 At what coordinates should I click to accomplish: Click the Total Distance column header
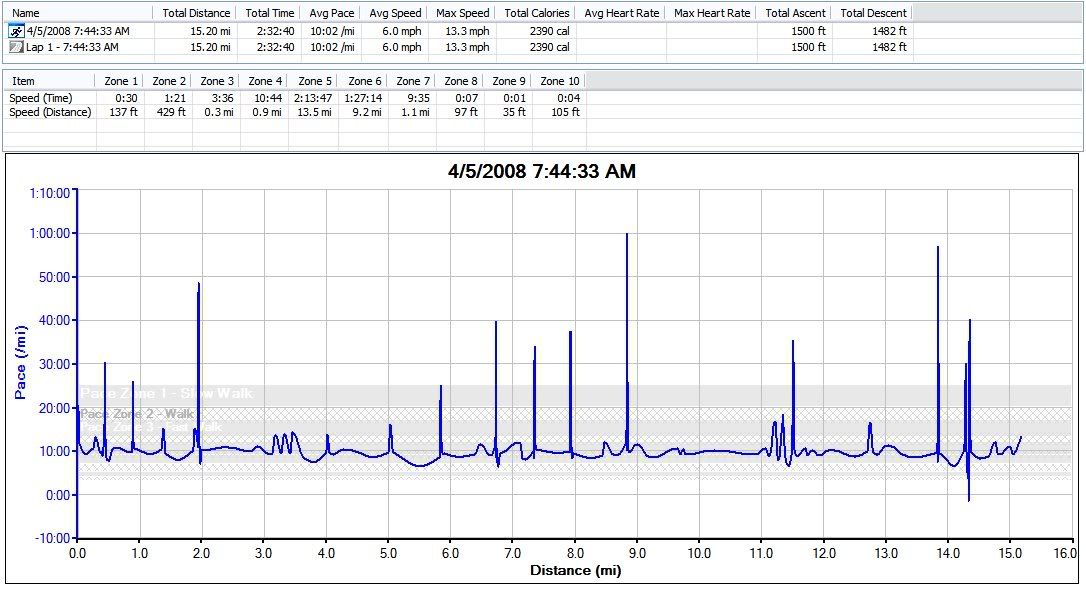point(196,13)
